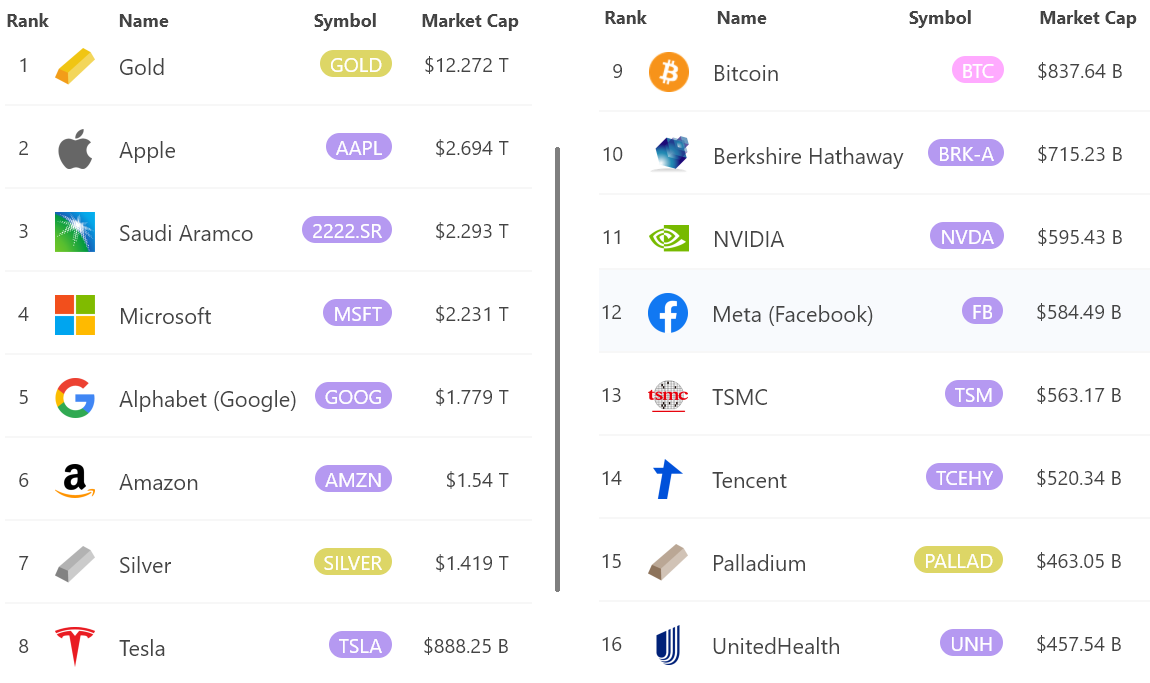Click the Tesla logo icon
1150x683 pixels.
click(x=75, y=646)
